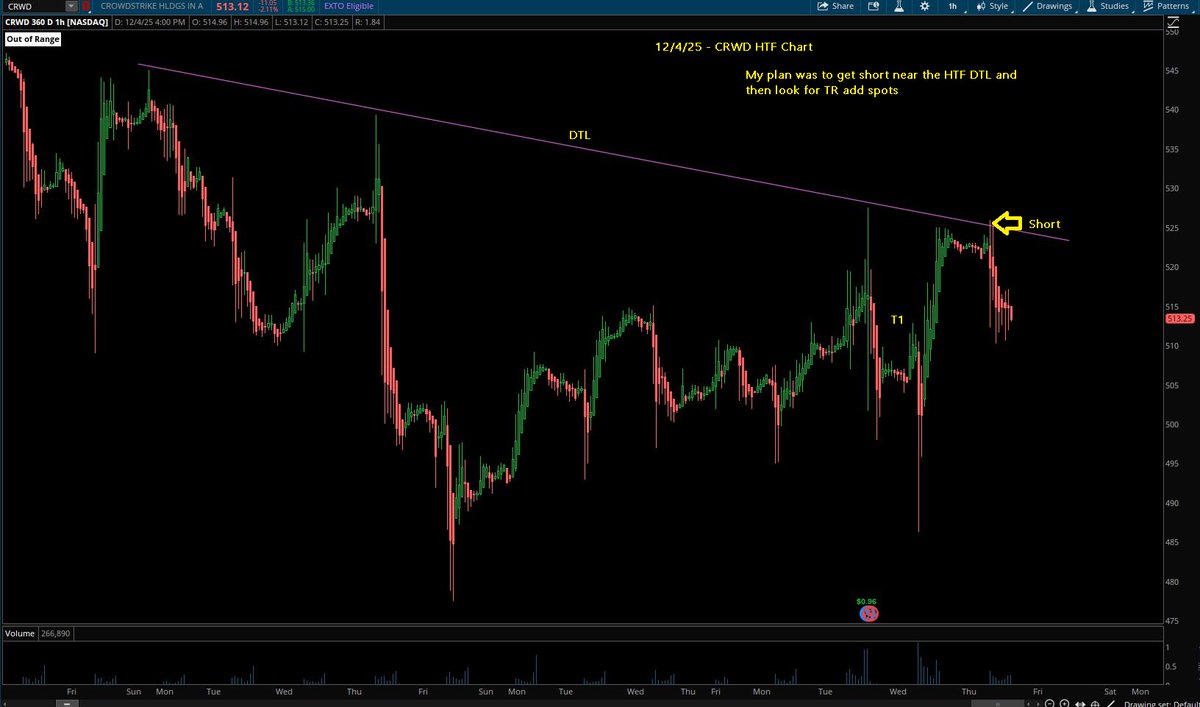Click the Volume study label
This screenshot has height=707, width=1200.
[x=20, y=633]
